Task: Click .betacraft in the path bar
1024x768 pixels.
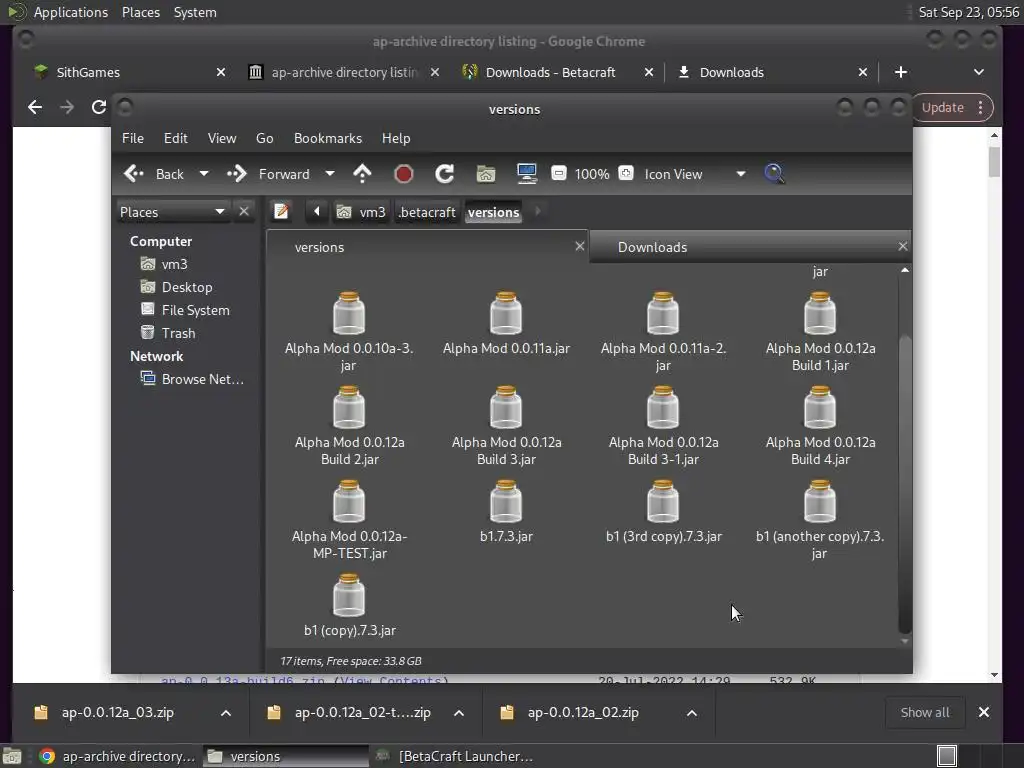Action: pos(427,212)
